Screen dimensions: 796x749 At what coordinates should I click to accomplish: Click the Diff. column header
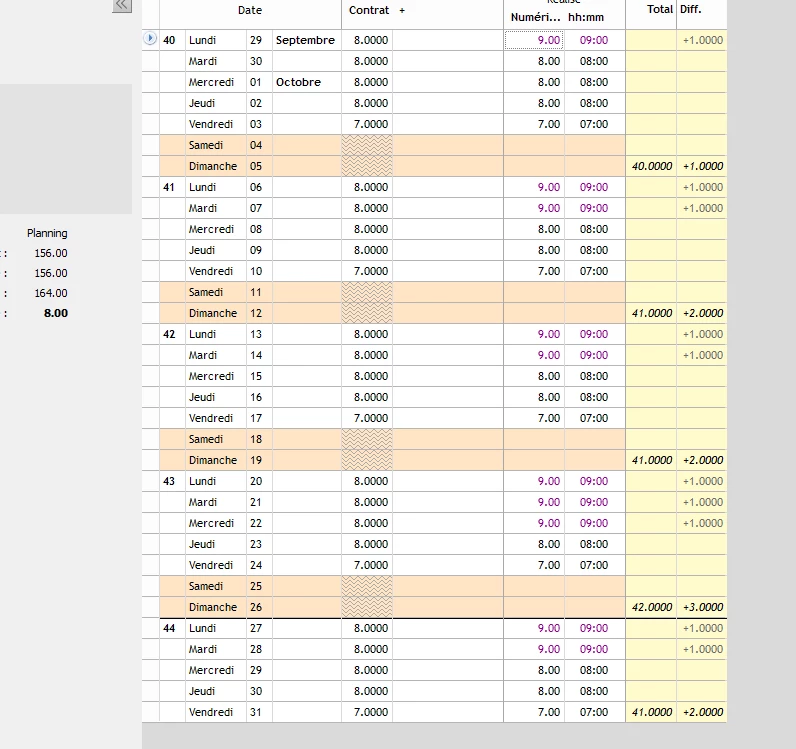[690, 10]
